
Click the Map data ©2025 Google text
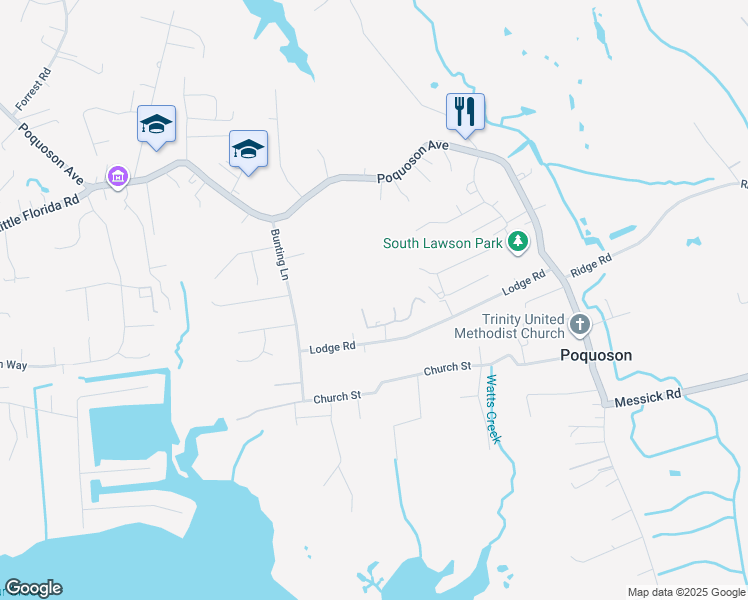(x=686, y=593)
